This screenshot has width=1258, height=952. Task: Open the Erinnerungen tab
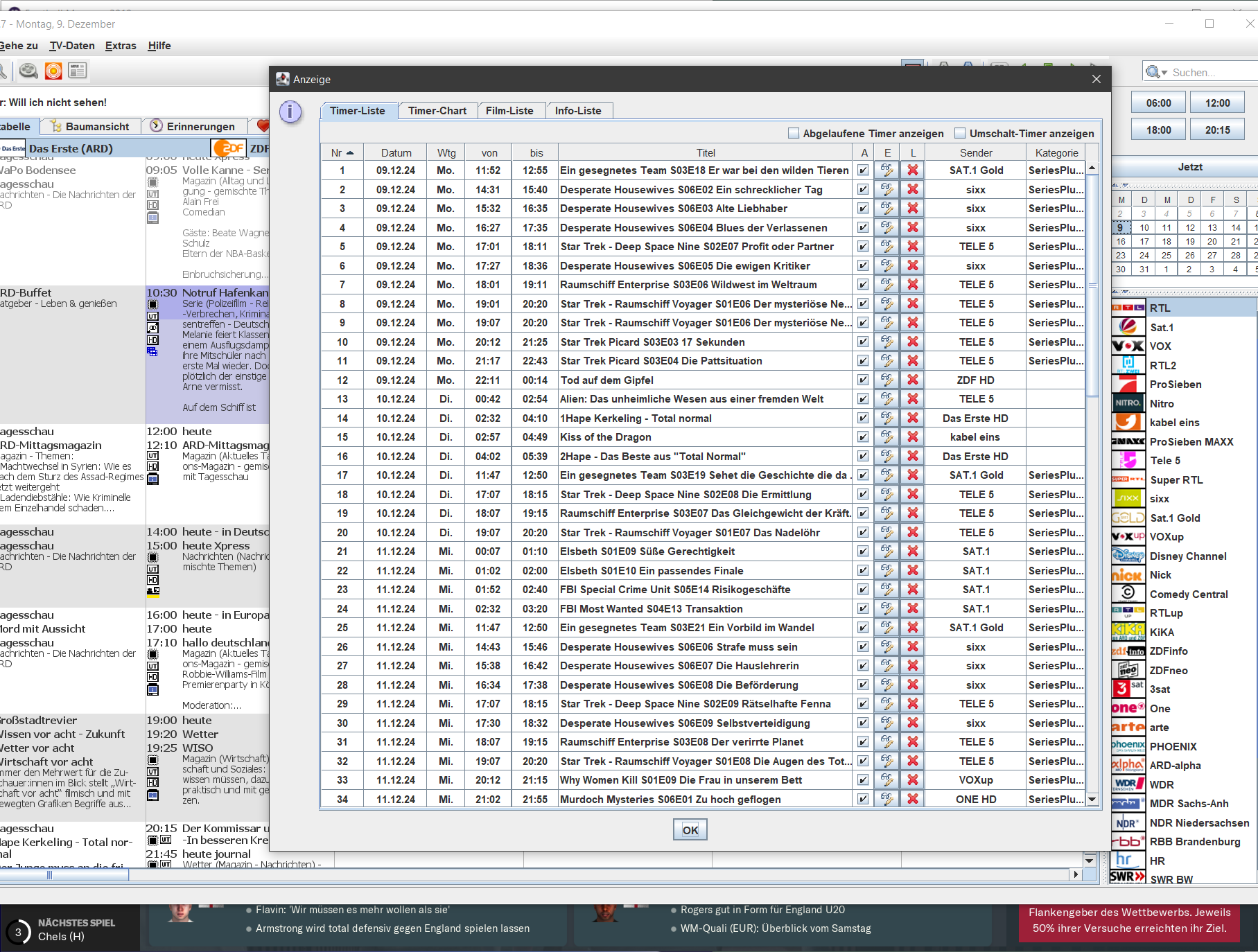[194, 126]
